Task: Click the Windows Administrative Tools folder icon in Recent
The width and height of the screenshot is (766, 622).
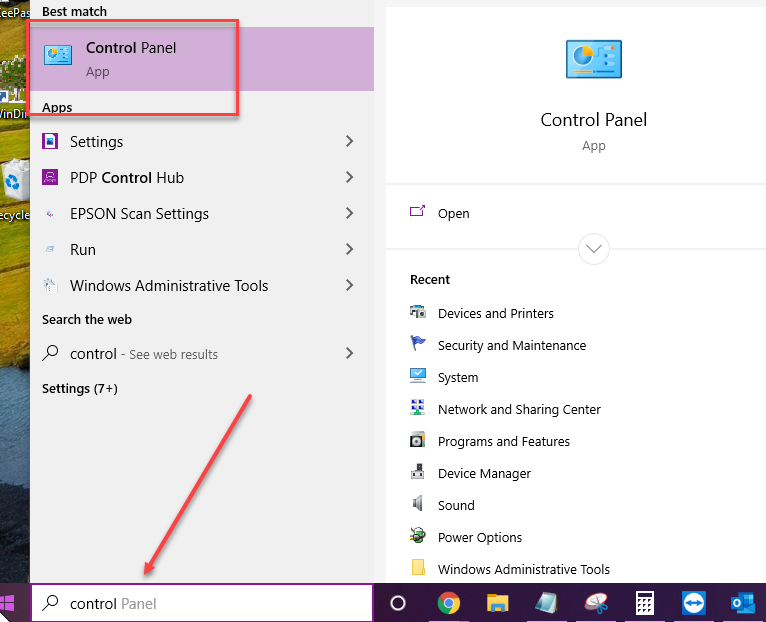Action: pyautogui.click(x=418, y=567)
